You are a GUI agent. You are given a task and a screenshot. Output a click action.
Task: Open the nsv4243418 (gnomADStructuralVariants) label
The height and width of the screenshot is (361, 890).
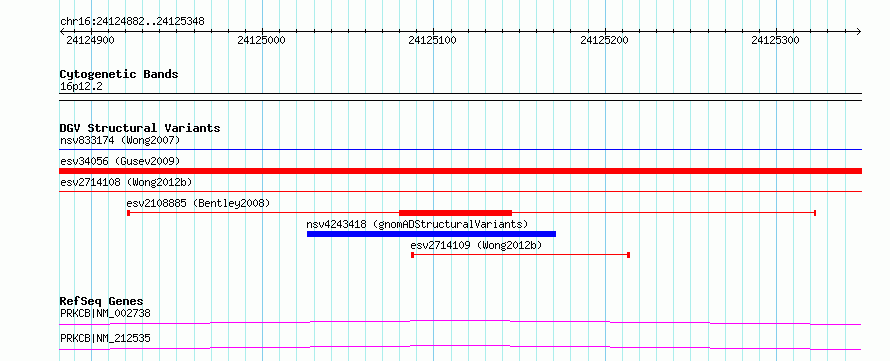click(417, 224)
